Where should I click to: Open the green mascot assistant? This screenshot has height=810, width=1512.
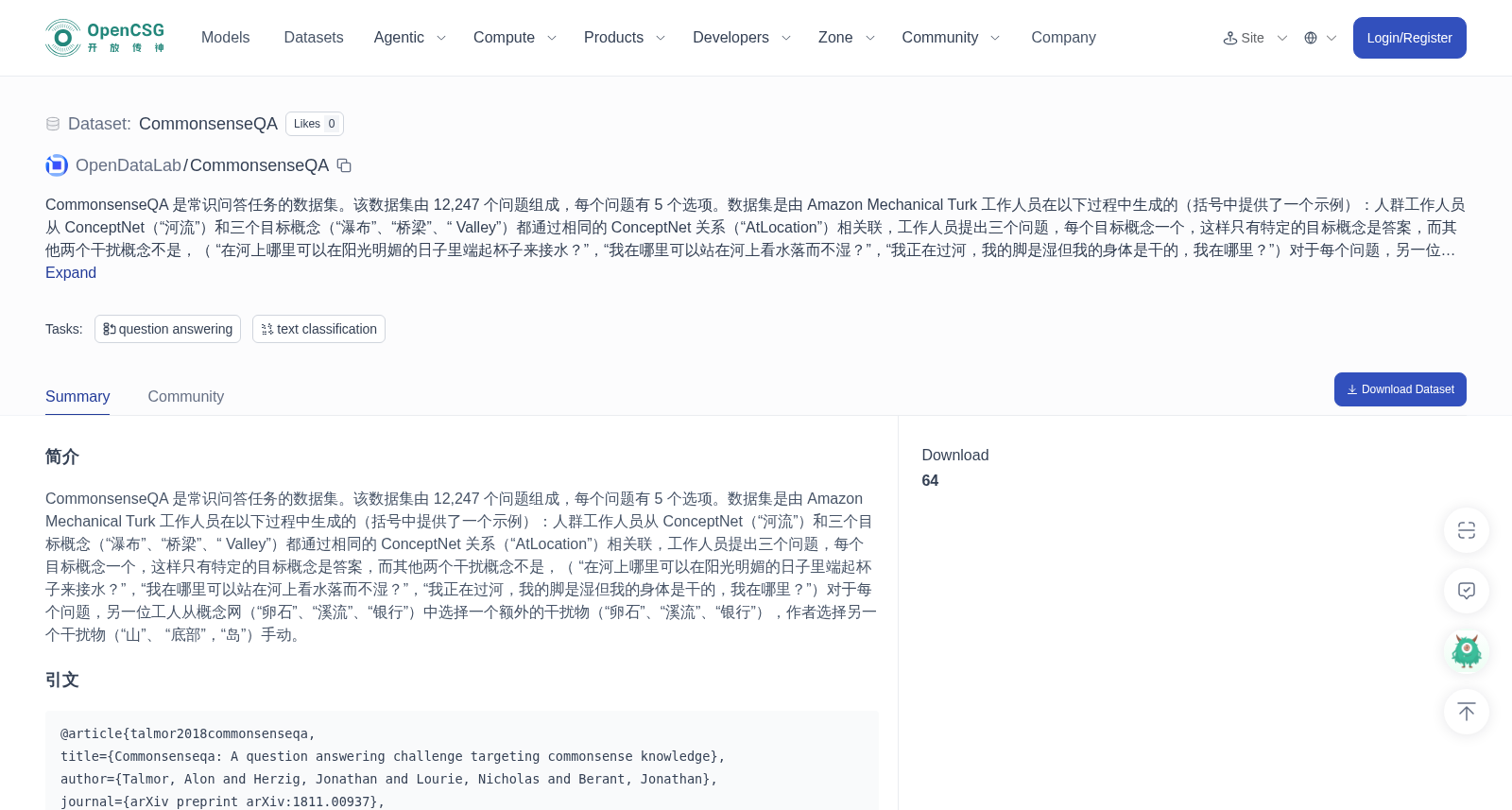[1467, 651]
